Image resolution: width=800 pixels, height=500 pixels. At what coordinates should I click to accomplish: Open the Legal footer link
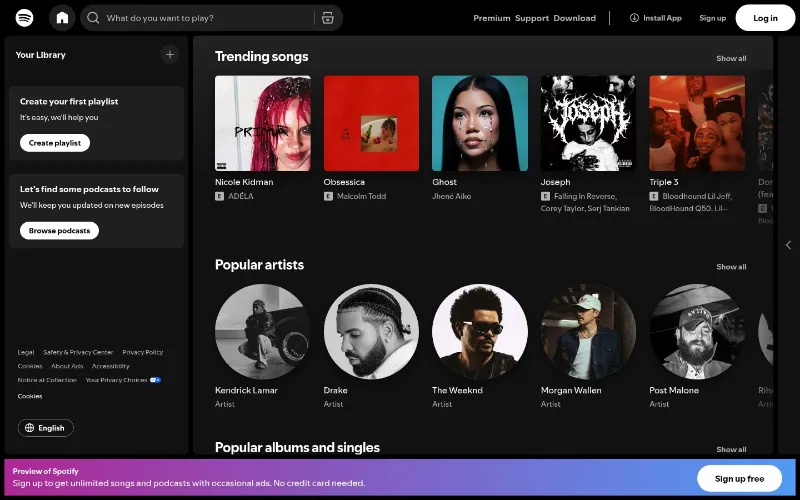click(26, 352)
